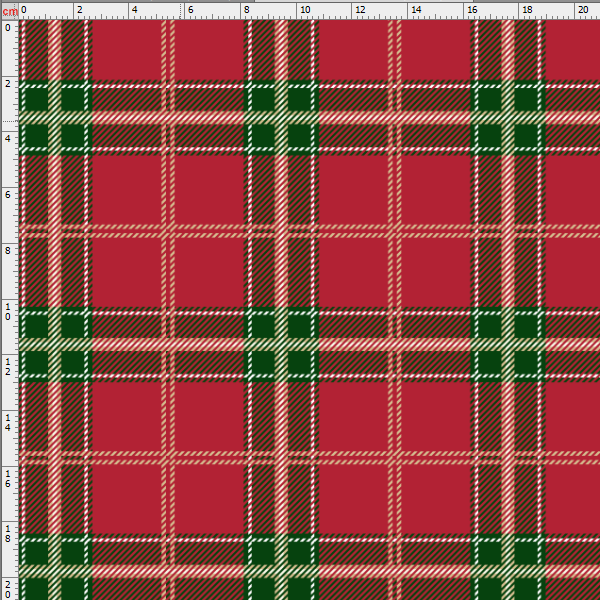Click the 6 mark on the vertical ruler

point(8,195)
